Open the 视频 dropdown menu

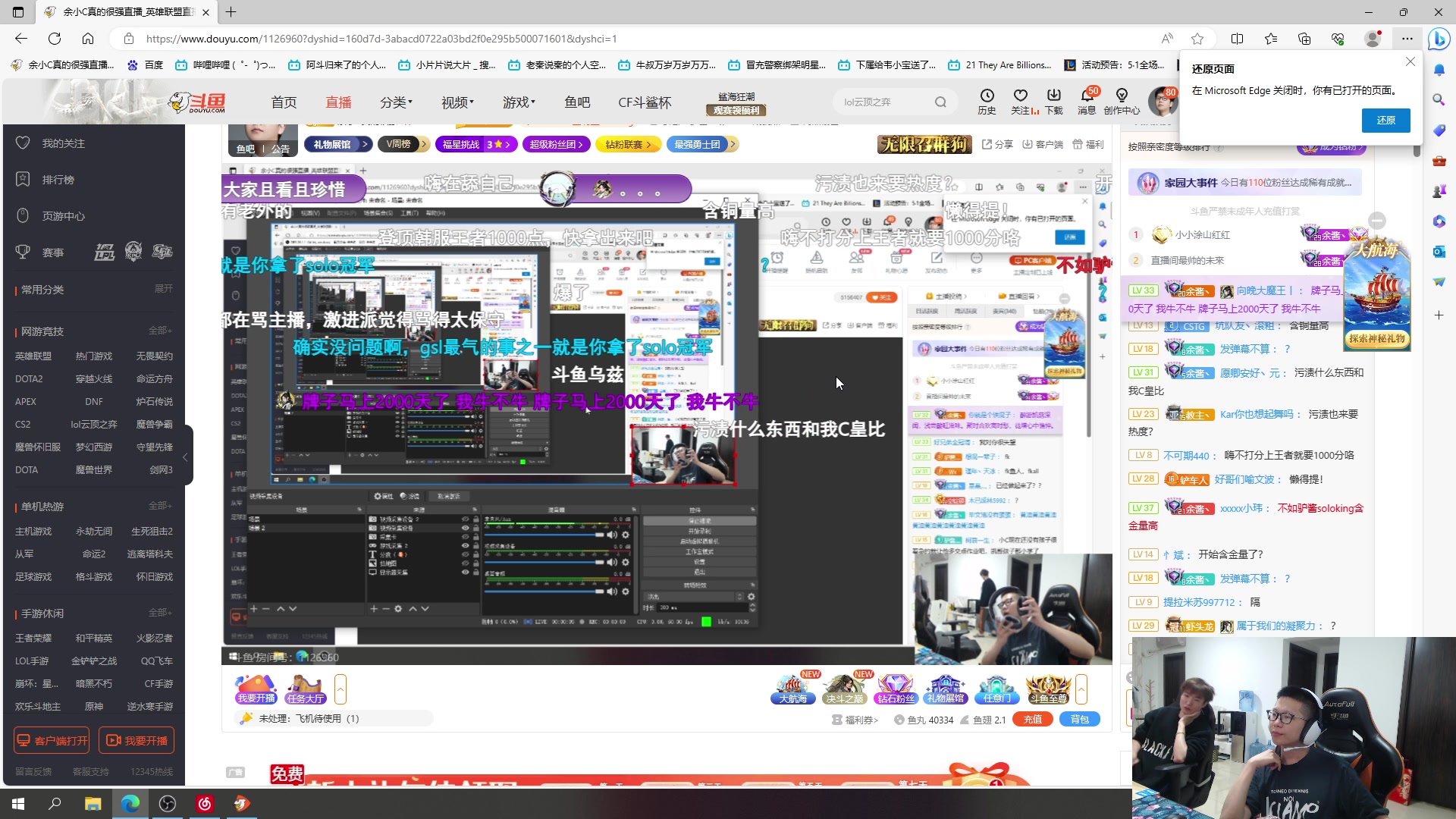pos(456,102)
